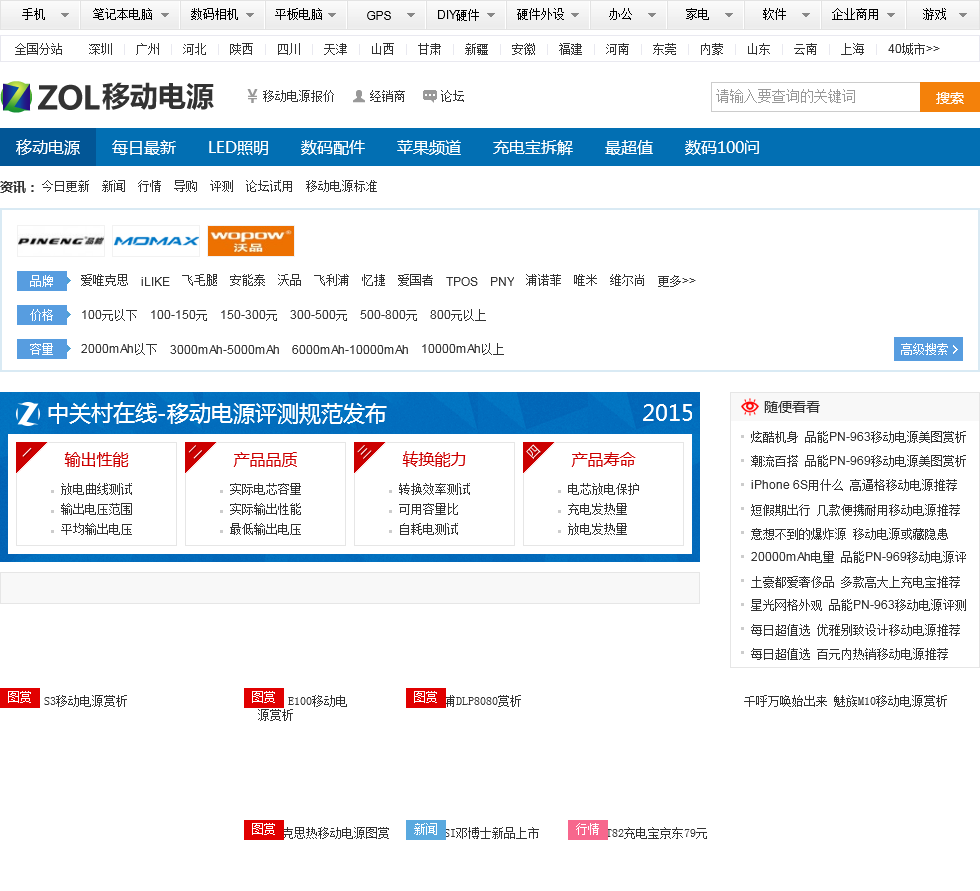Open the 今日更新 news link

[x=66, y=186]
